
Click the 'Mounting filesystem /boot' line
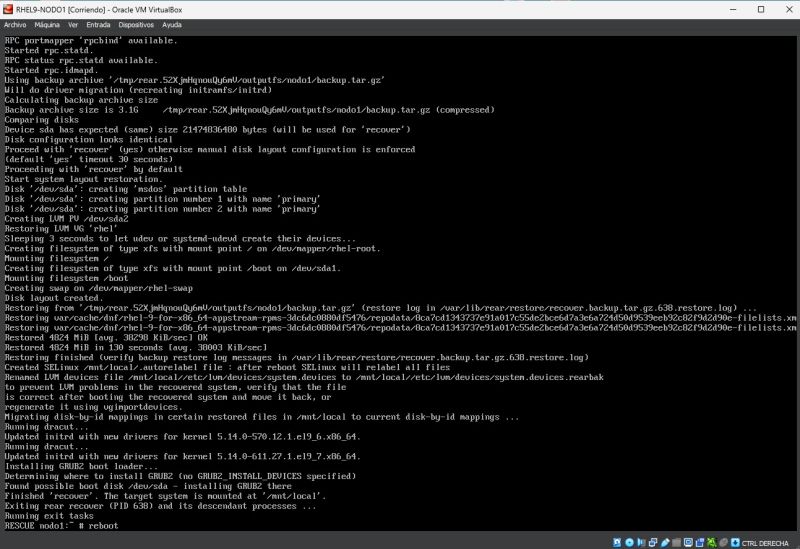click(x=66, y=278)
